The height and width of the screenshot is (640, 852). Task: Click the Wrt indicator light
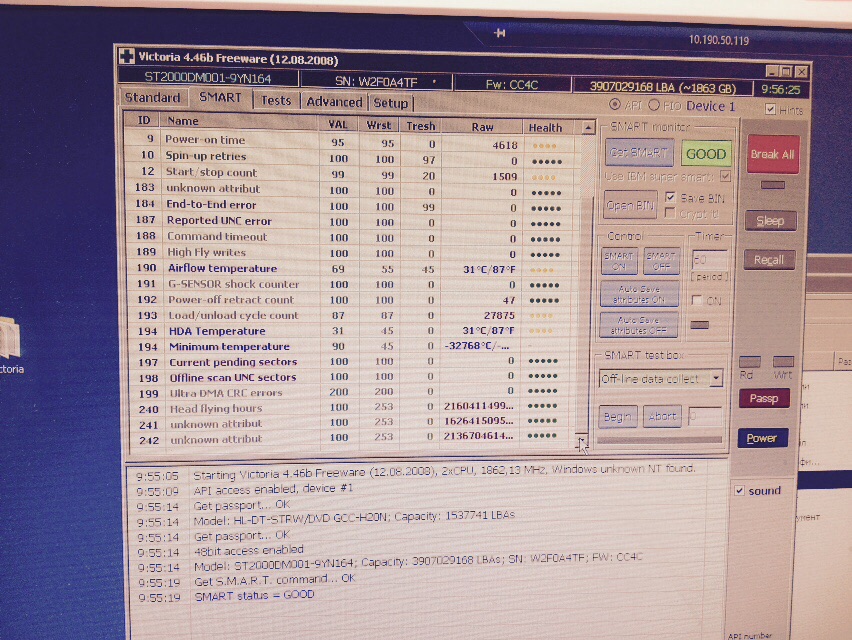pyautogui.click(x=784, y=362)
